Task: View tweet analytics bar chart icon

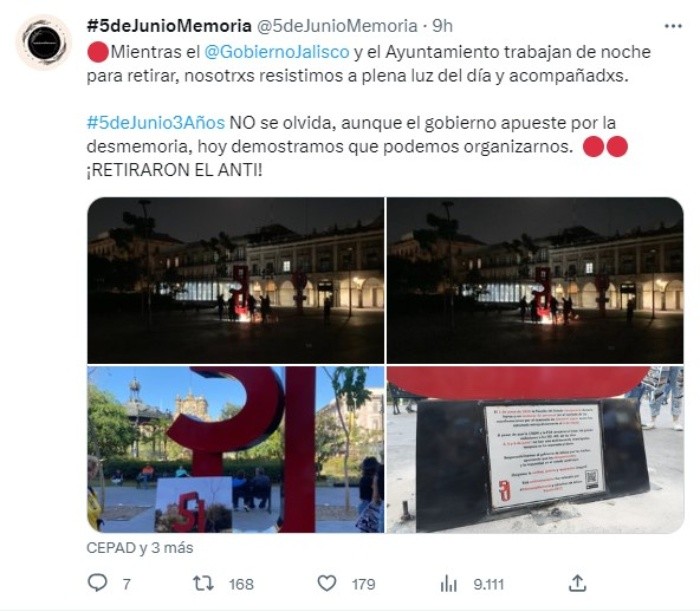Action: tap(448, 583)
